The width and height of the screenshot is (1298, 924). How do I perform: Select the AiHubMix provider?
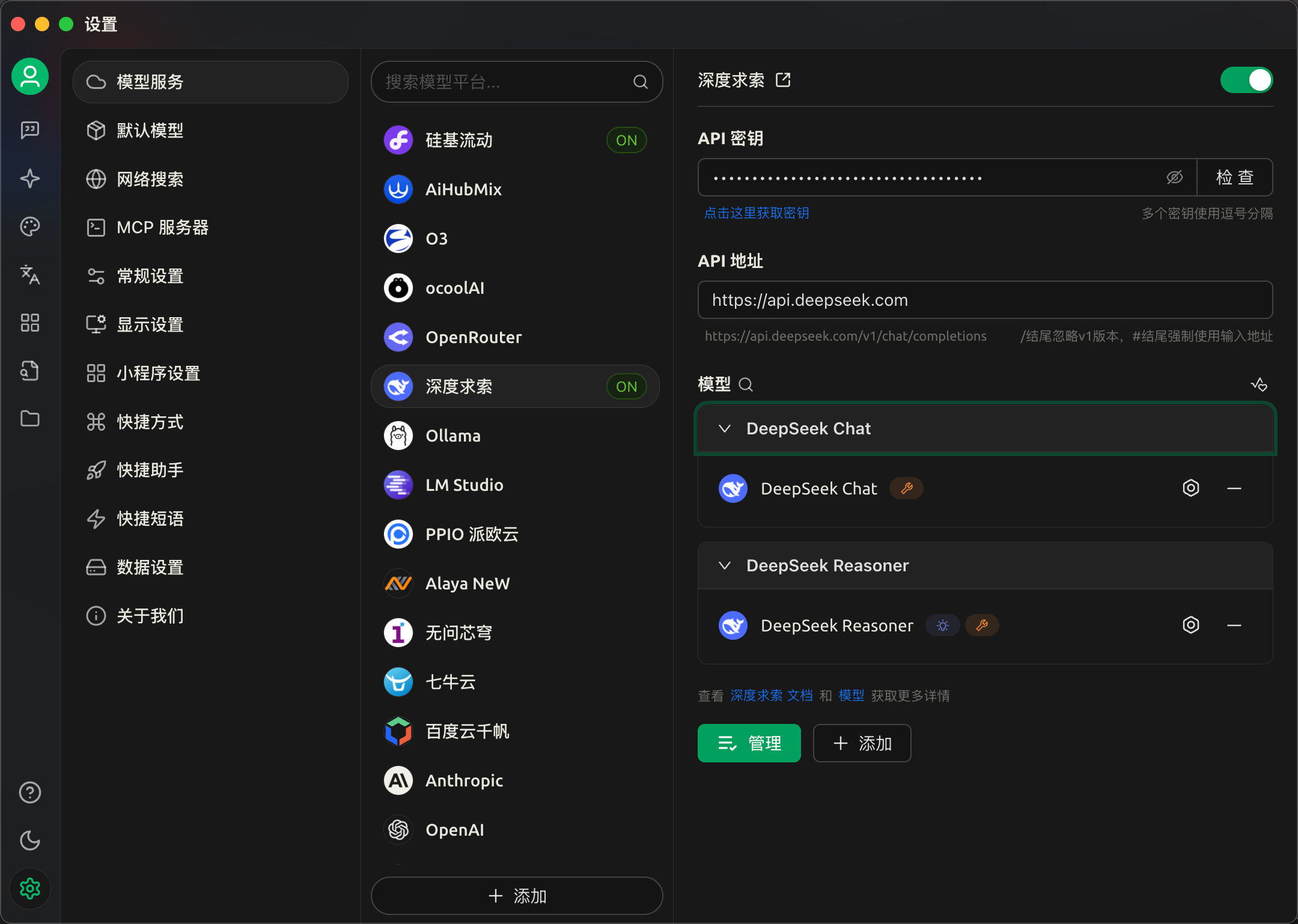pos(516,189)
